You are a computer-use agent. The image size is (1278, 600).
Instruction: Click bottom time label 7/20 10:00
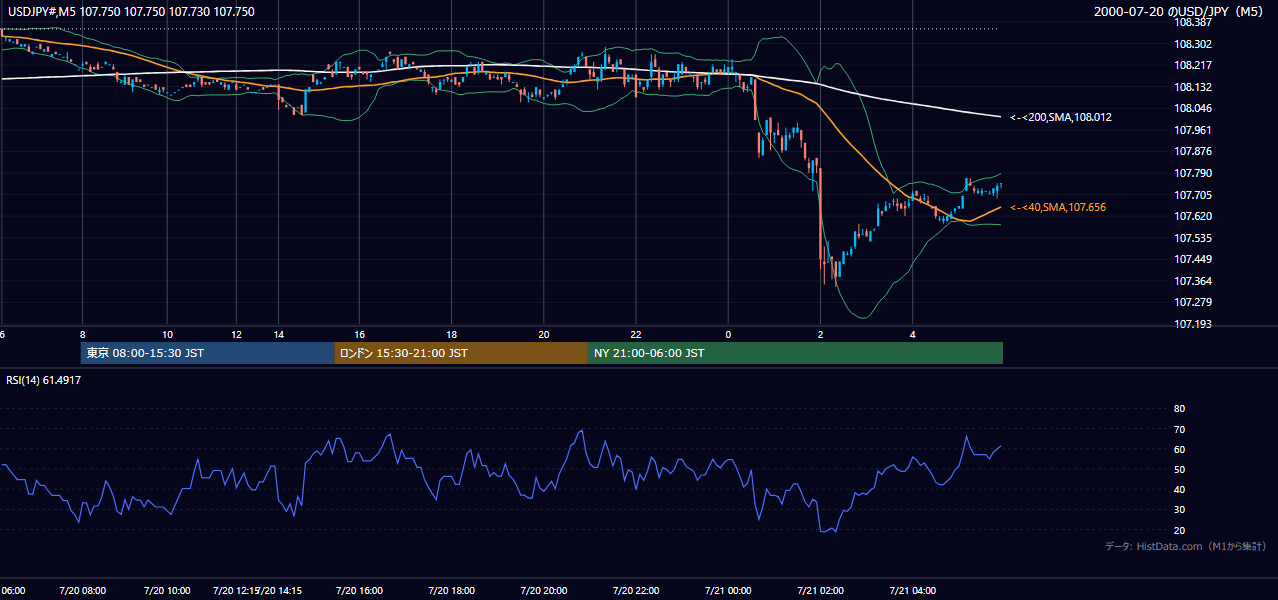click(x=167, y=591)
